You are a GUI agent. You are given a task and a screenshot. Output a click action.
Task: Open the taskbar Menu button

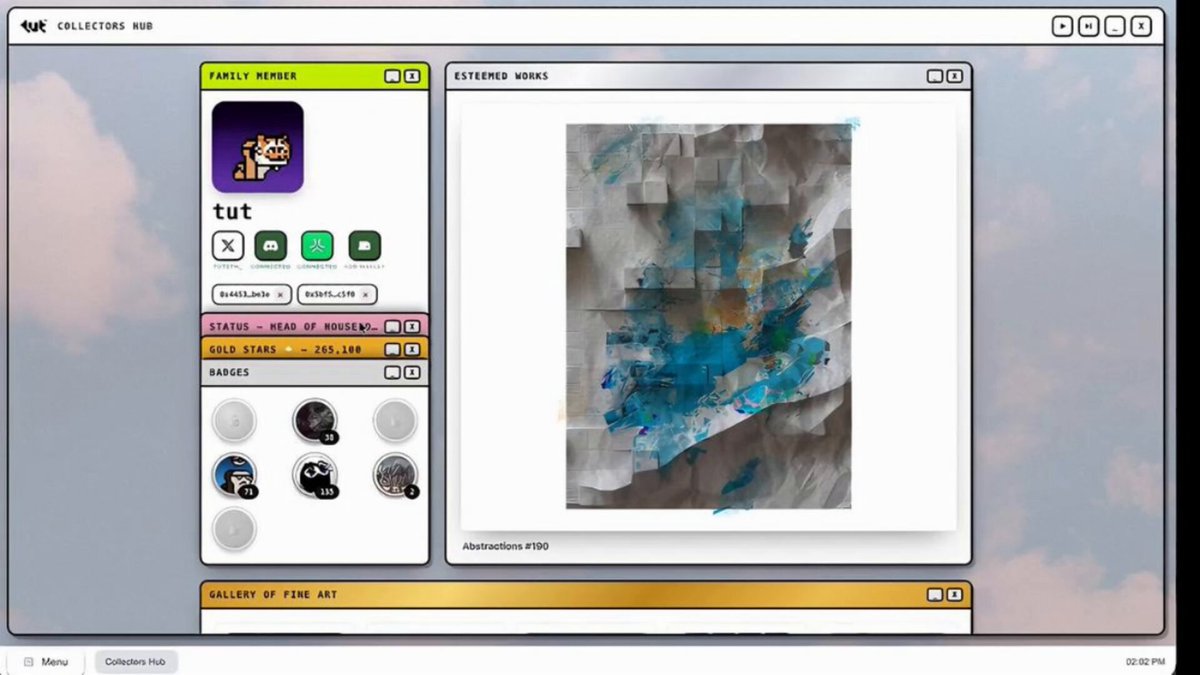pyautogui.click(x=46, y=662)
